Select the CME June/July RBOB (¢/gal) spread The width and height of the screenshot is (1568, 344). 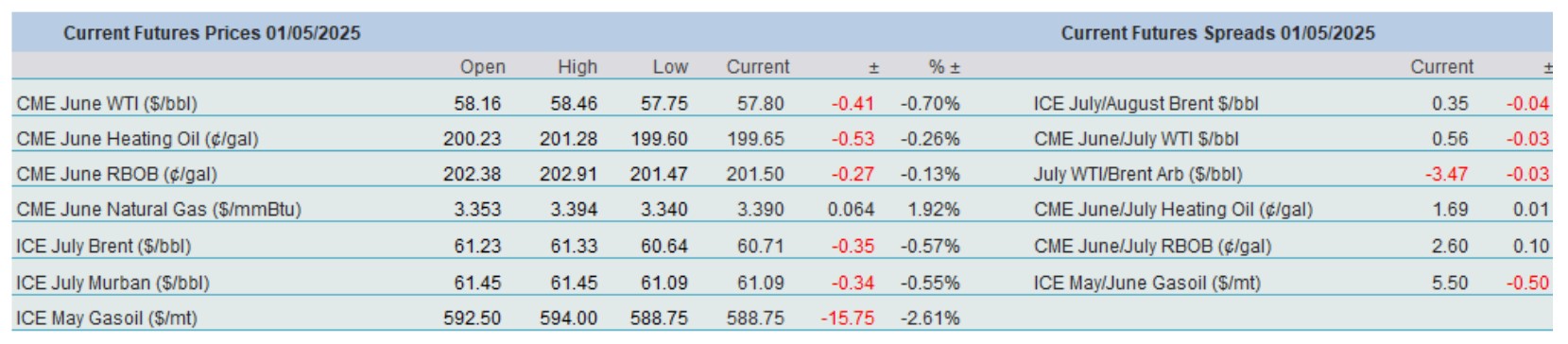click(x=1152, y=247)
